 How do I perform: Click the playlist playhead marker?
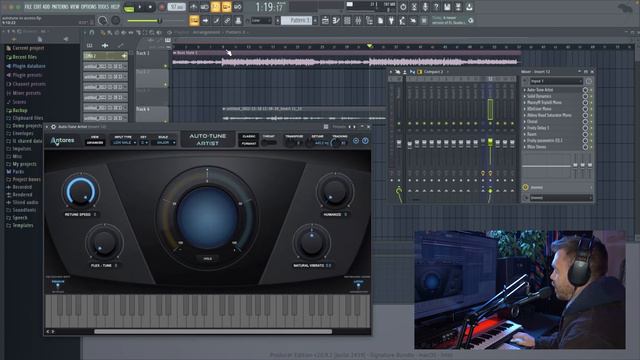tap(369, 46)
